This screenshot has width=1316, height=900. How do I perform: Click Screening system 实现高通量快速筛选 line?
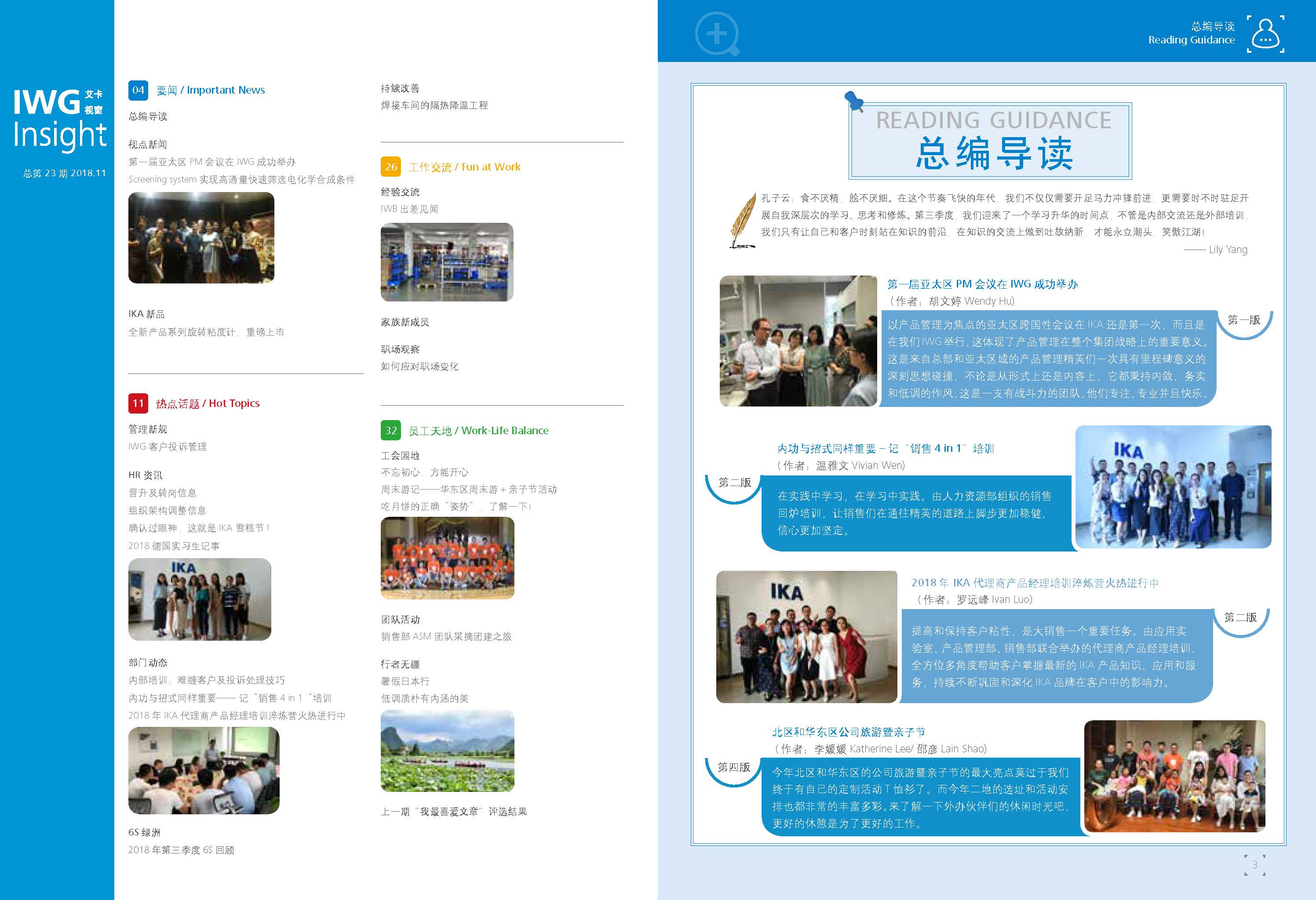click(x=242, y=179)
